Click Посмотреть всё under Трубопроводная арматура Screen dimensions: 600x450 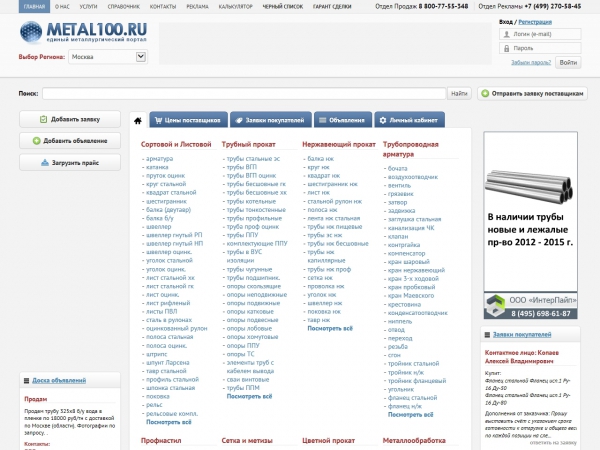pos(411,414)
